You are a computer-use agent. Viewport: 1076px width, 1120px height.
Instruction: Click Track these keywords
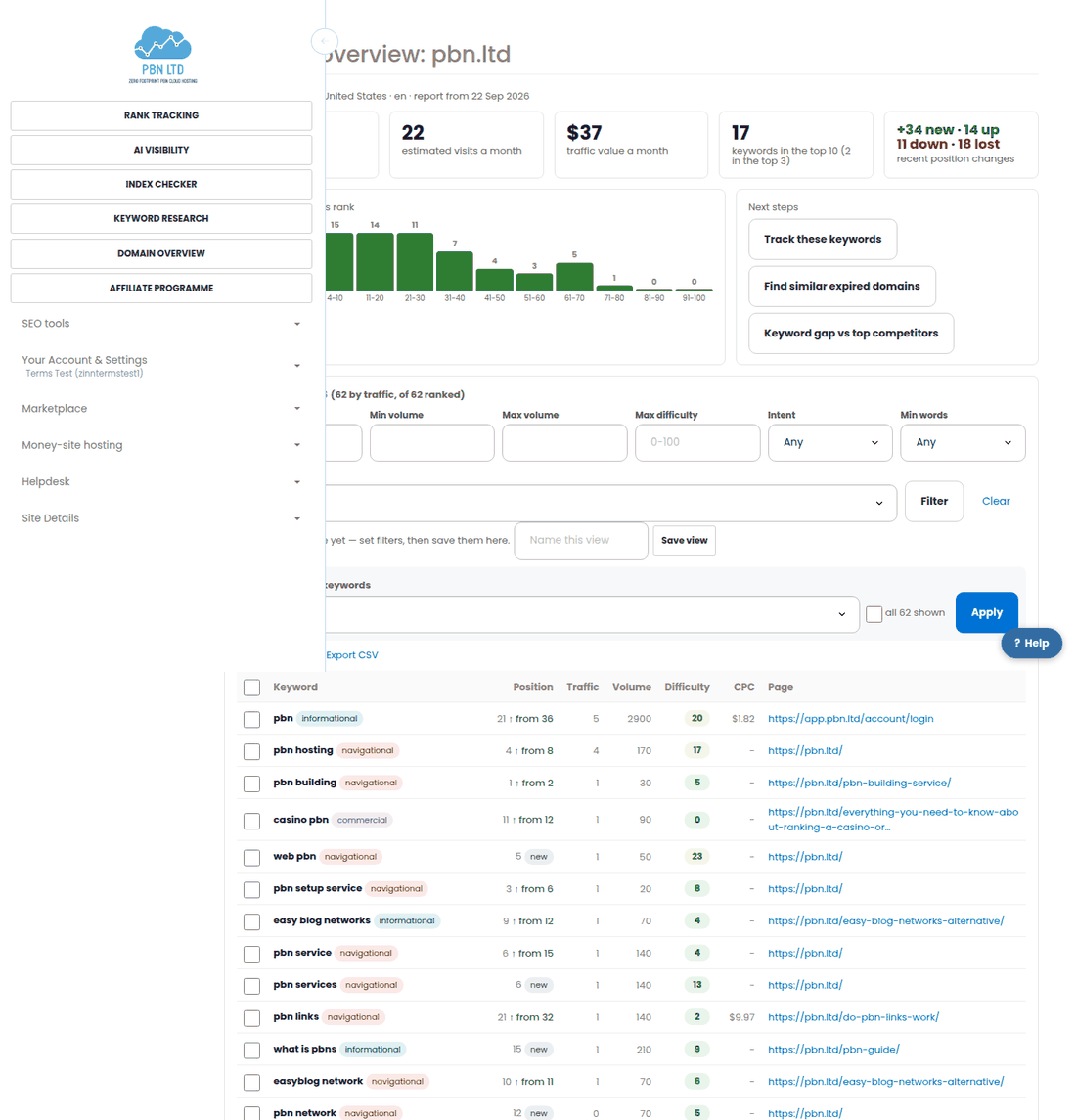(x=823, y=240)
